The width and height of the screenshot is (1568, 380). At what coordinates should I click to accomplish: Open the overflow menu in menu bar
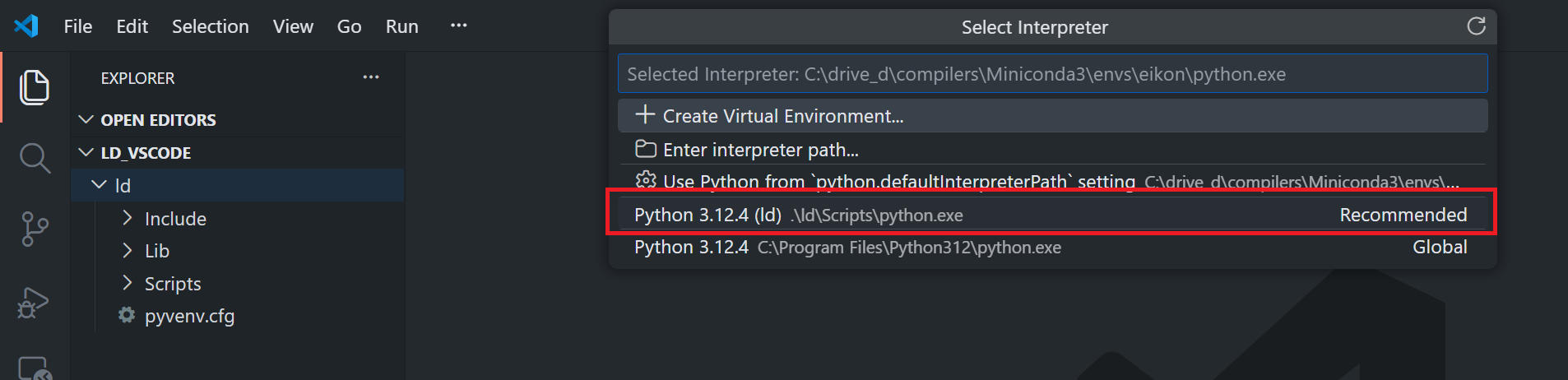tap(458, 25)
